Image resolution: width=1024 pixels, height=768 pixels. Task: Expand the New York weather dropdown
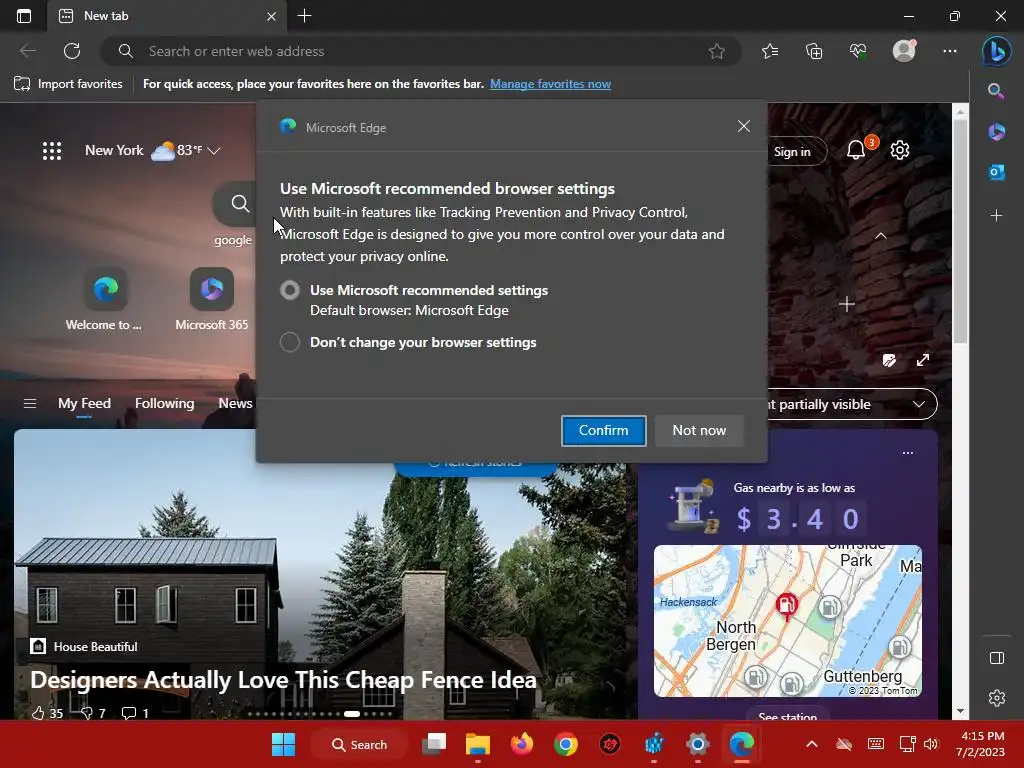[214, 151]
